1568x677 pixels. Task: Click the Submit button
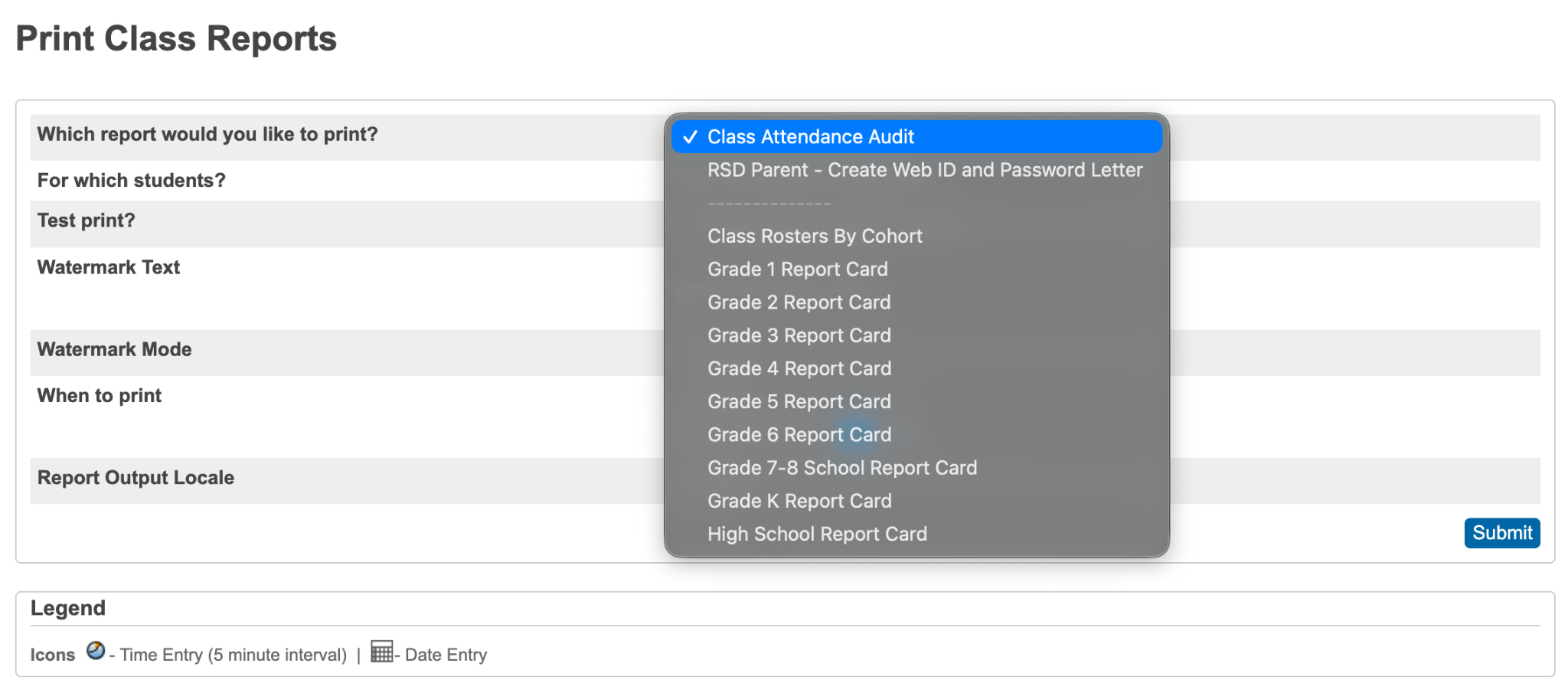point(1501,533)
